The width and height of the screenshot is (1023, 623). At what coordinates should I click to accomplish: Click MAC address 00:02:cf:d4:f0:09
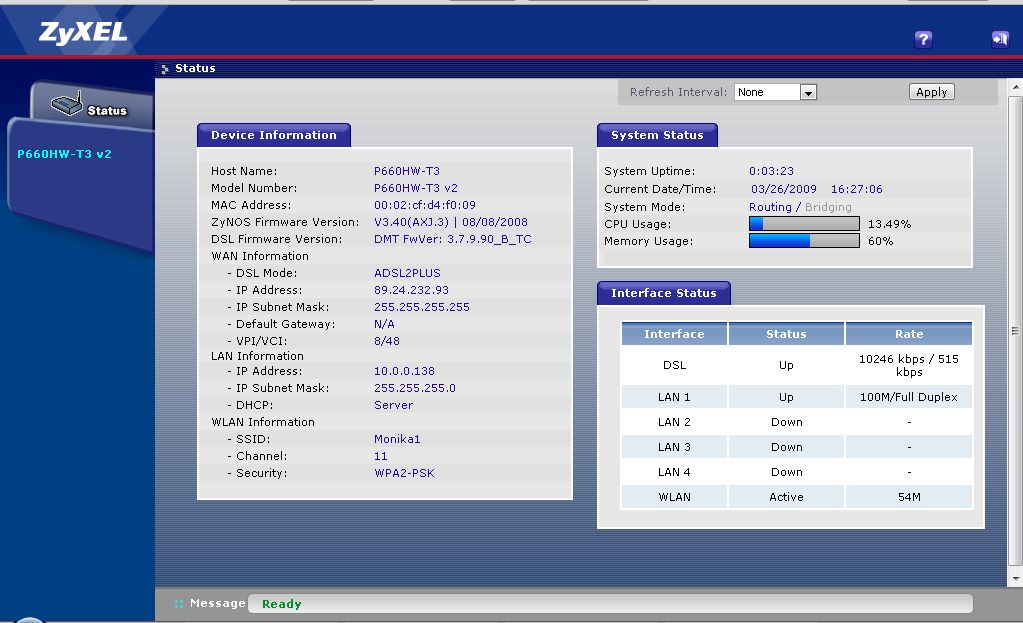[x=425, y=205]
